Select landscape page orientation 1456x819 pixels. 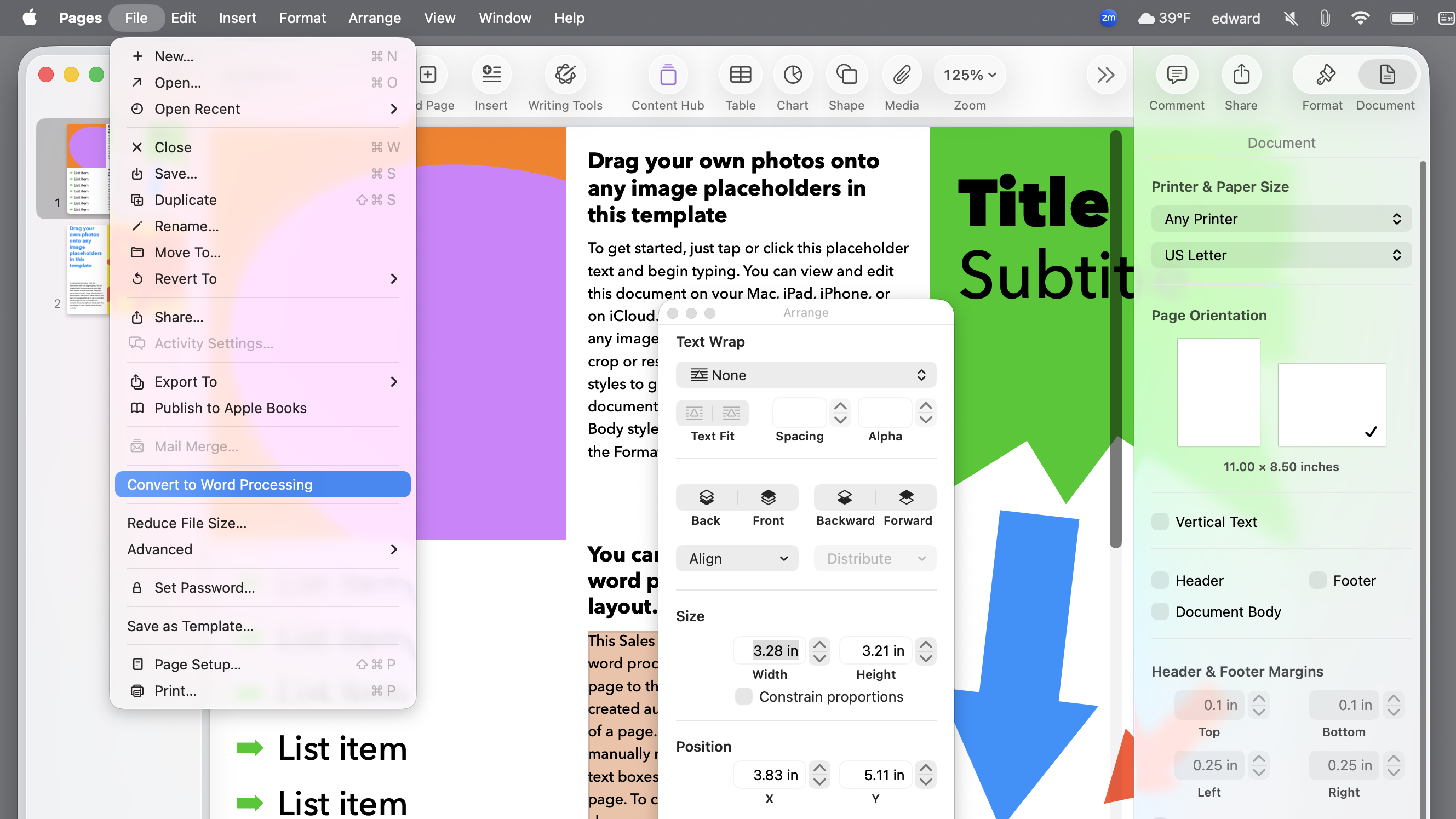point(1332,405)
